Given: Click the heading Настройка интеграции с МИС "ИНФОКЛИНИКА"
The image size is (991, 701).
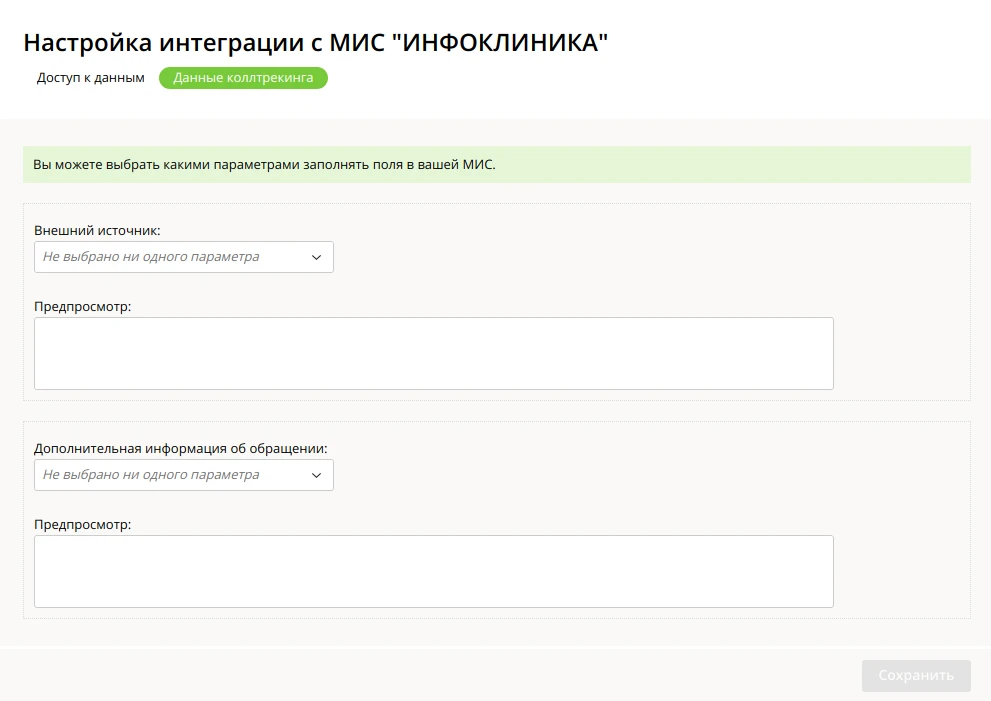Looking at the screenshot, I should click(315, 42).
